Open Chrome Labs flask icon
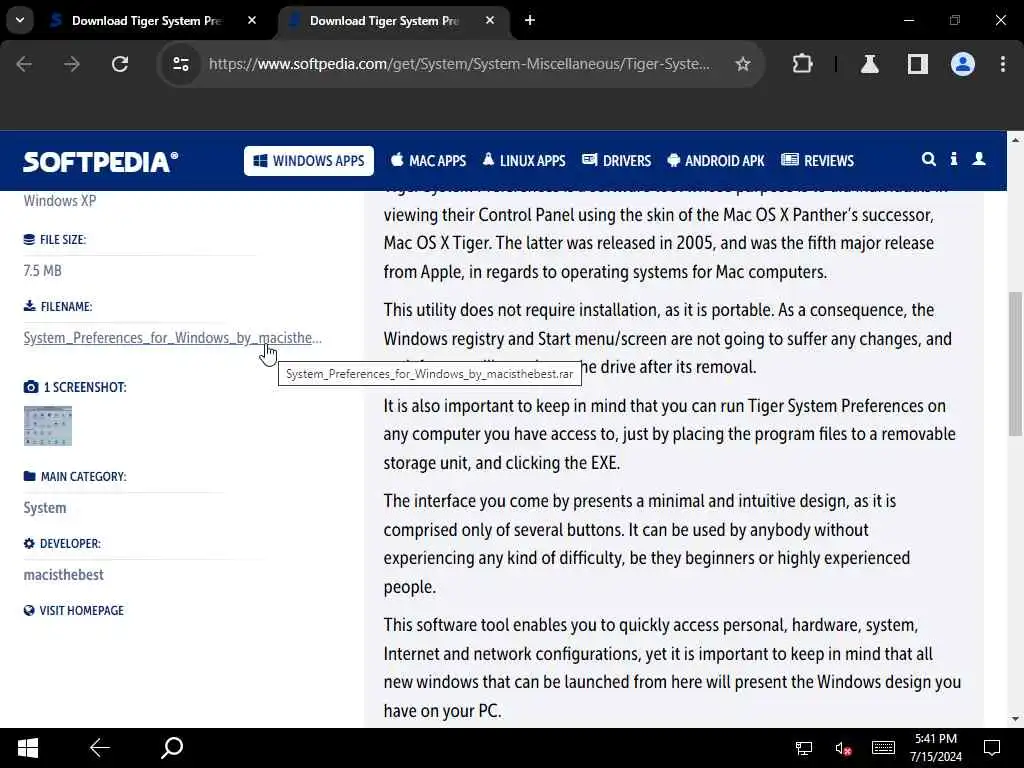Image resolution: width=1024 pixels, height=768 pixels. tap(869, 64)
